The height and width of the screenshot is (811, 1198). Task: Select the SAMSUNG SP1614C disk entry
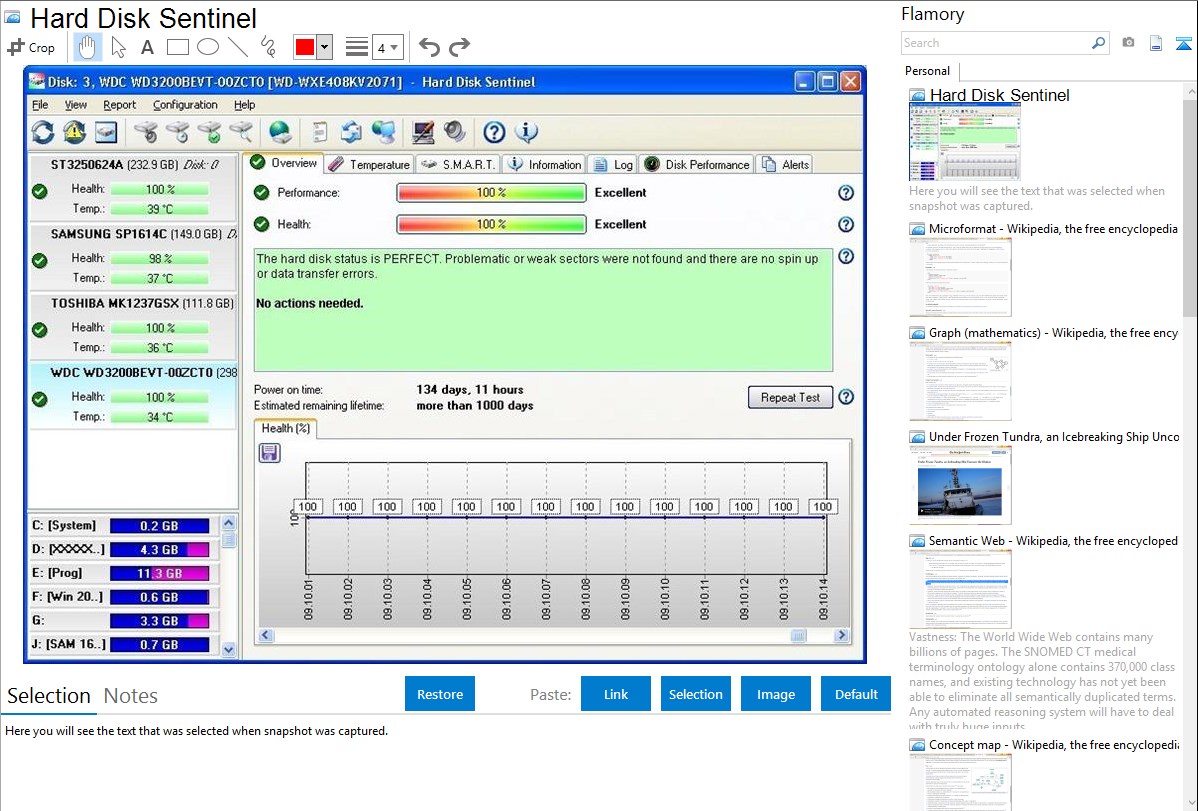click(133, 257)
